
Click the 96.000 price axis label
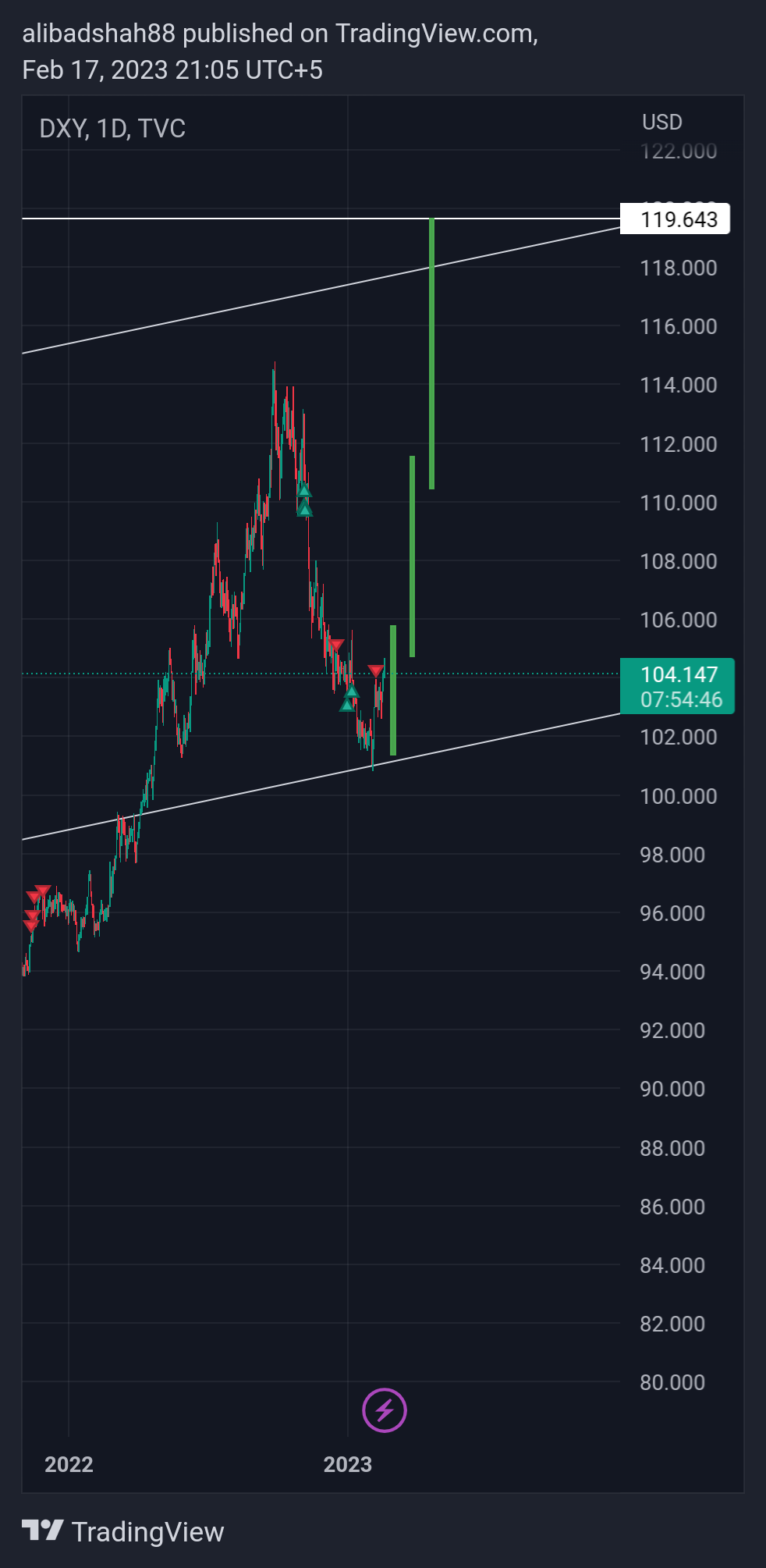(x=672, y=913)
